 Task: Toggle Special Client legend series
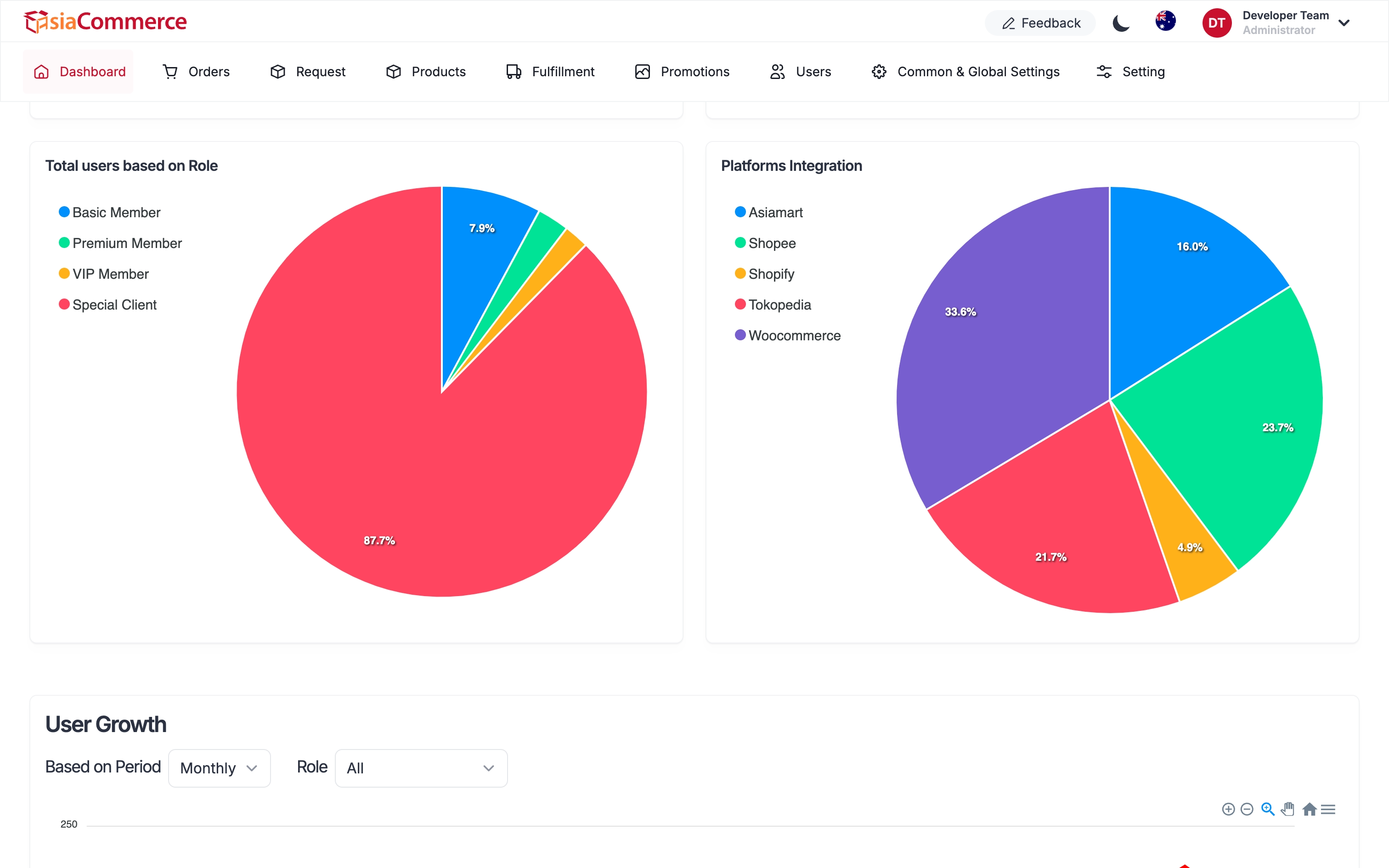(x=108, y=305)
